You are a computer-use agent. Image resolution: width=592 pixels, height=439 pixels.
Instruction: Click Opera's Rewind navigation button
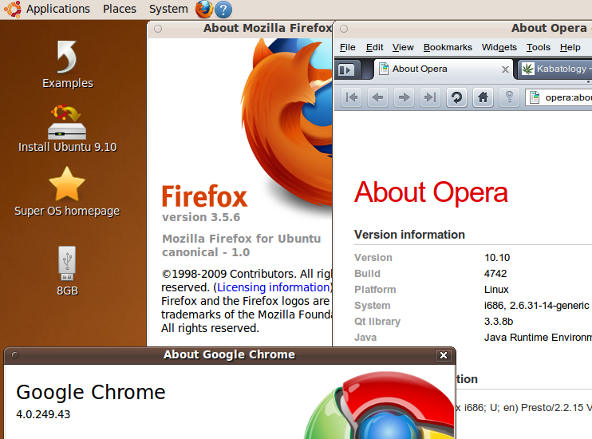352,97
